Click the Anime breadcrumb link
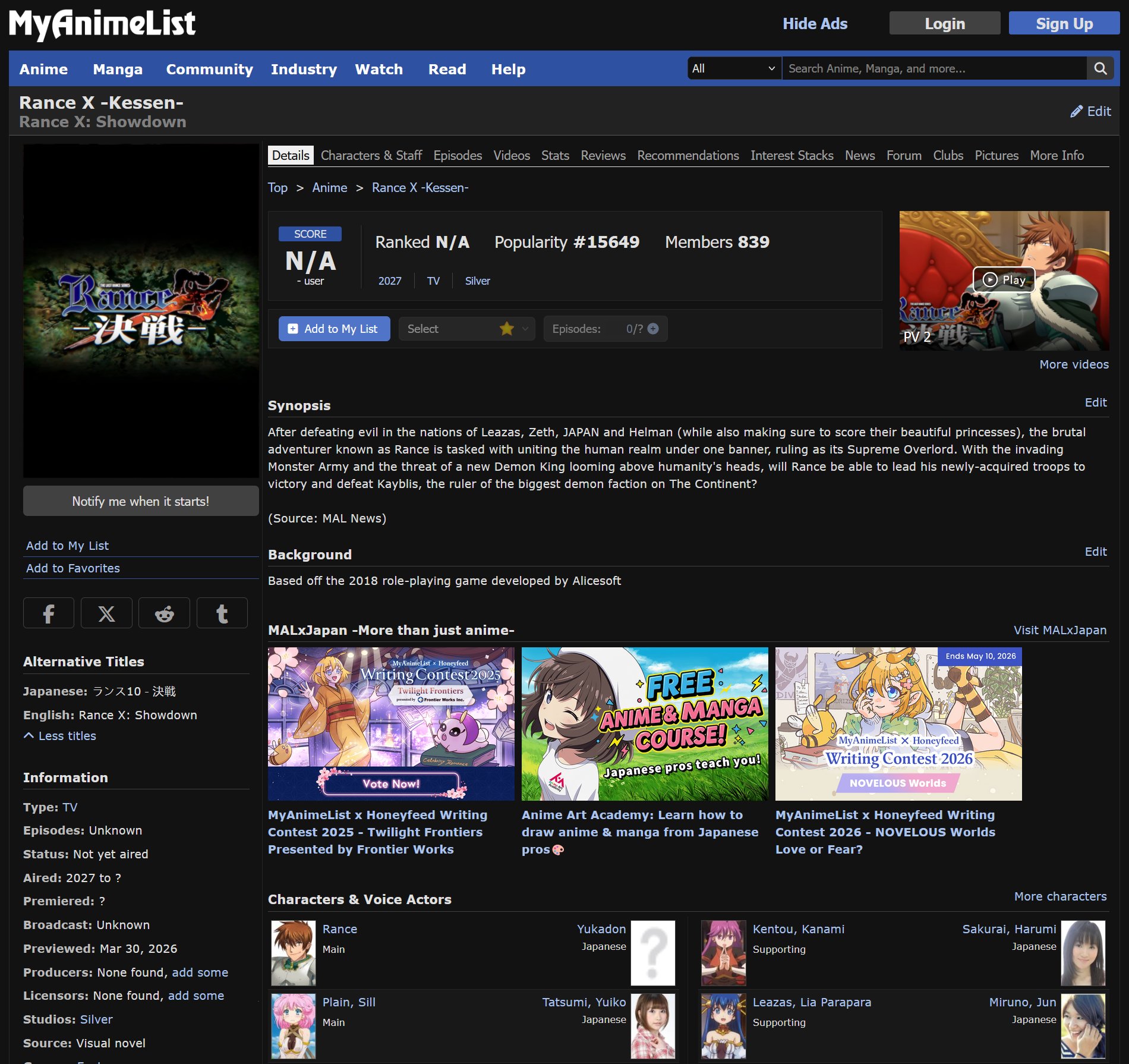Screen dimensions: 1129x1064 (330, 188)
